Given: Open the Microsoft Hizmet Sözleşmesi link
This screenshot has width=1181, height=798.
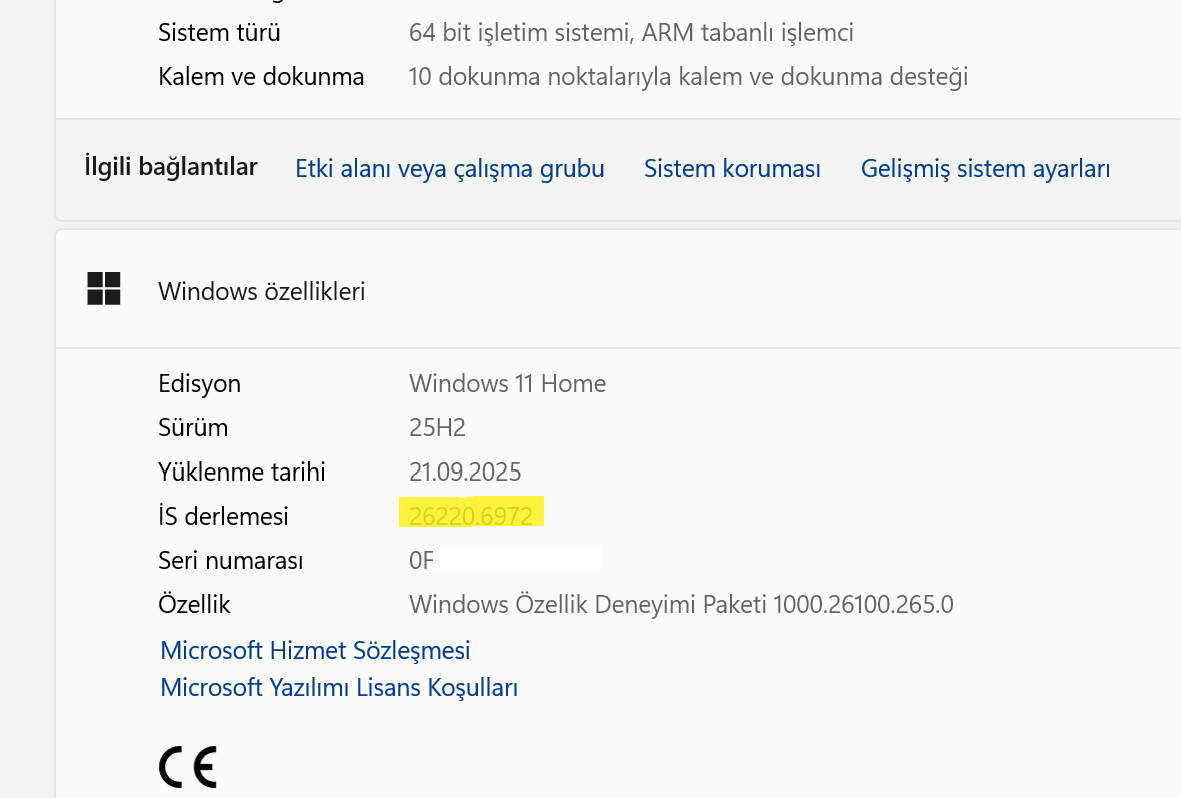Looking at the screenshot, I should tap(315, 650).
